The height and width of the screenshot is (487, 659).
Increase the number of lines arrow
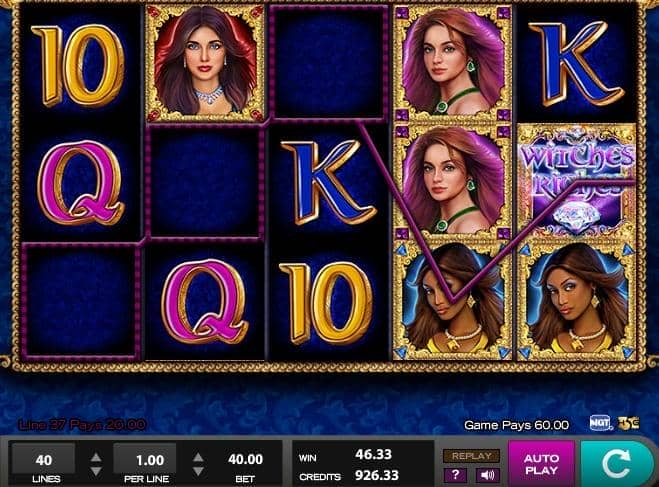click(x=96, y=457)
